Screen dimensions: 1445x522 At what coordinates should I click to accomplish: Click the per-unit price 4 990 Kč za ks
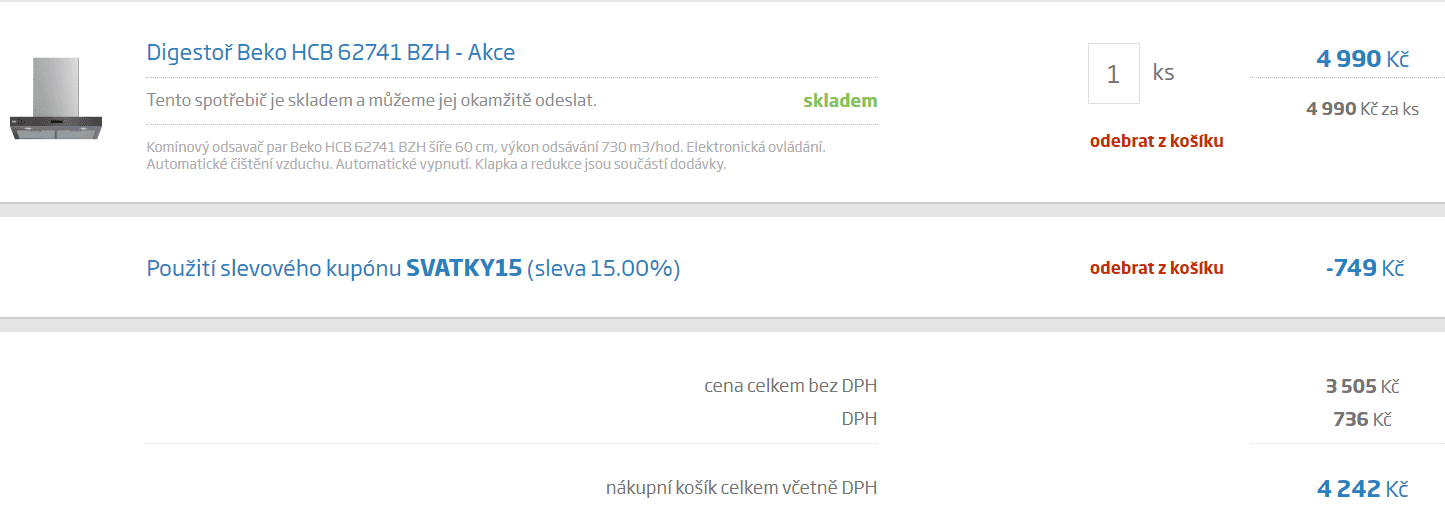(1362, 108)
